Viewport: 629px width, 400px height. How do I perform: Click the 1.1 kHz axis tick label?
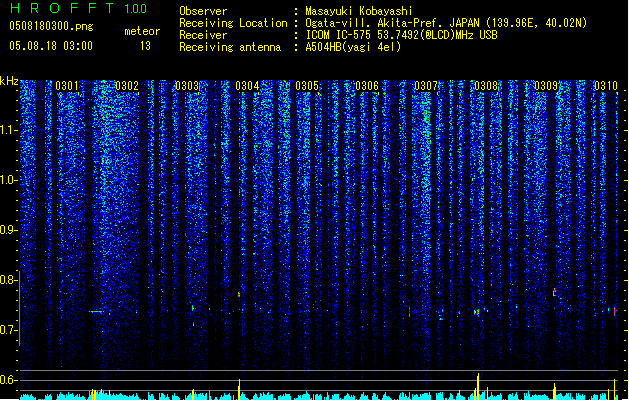pyautogui.click(x=9, y=130)
